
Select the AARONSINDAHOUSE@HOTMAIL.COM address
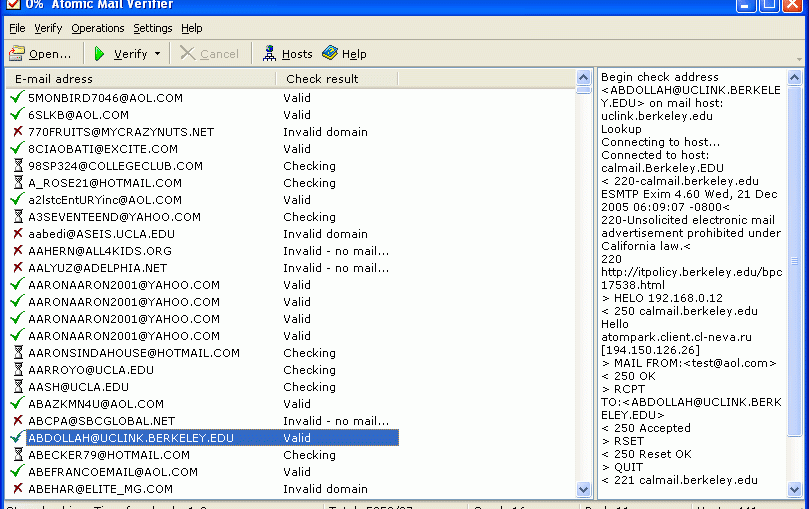tap(134, 353)
